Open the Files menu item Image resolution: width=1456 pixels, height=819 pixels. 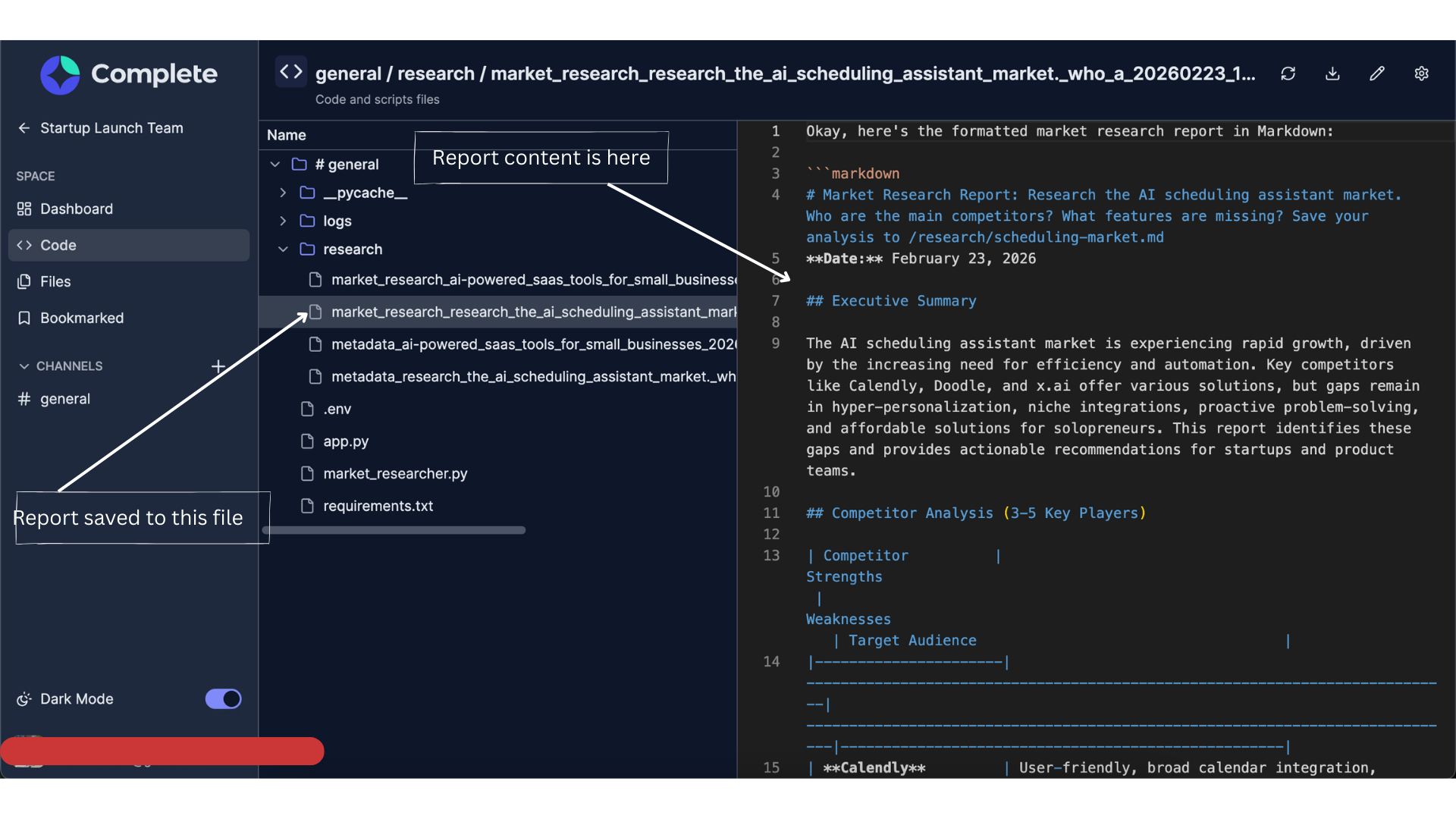(x=55, y=281)
